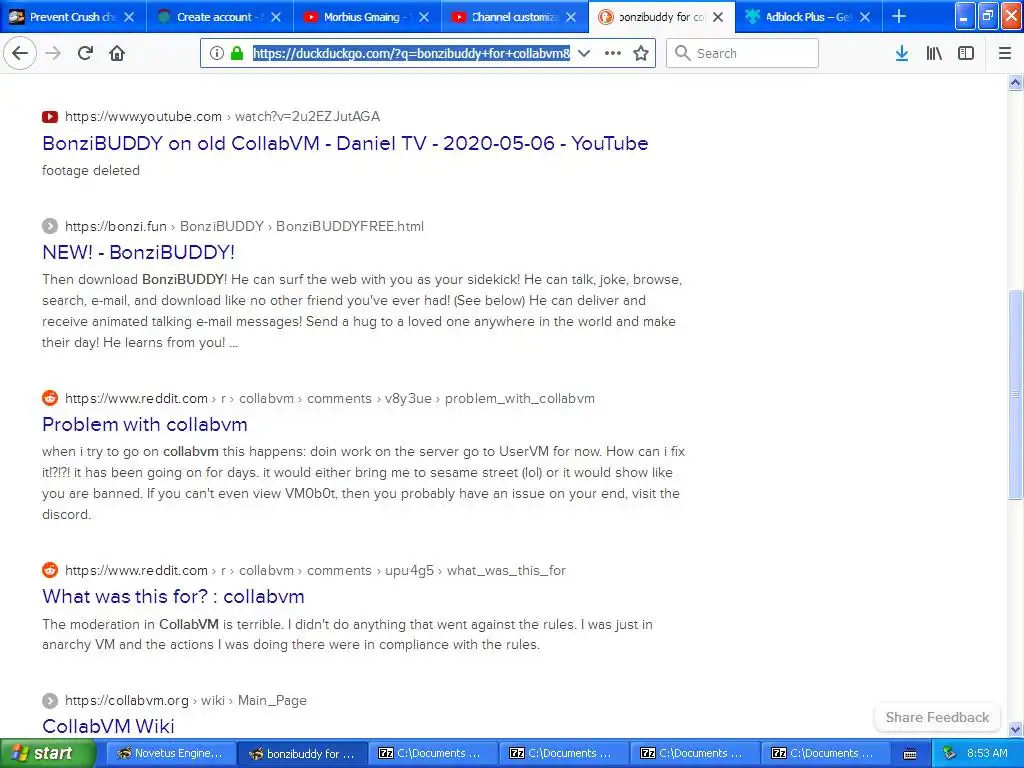
Task: Click the youtube.com watch URL breadcrumb
Action: 222,116
